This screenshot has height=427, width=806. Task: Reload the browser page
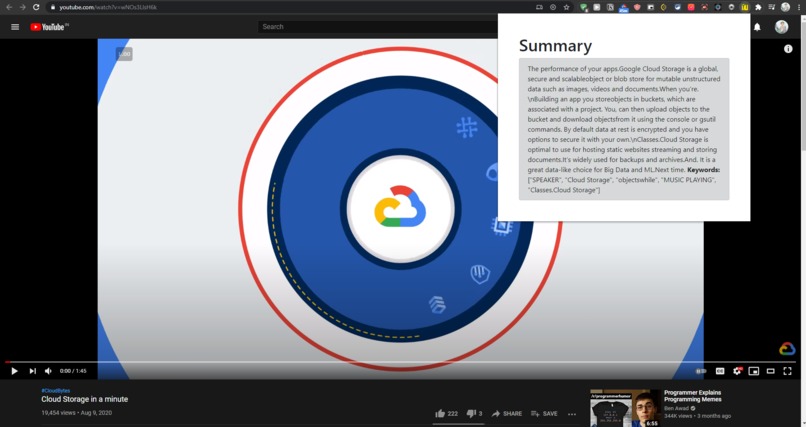point(36,7)
